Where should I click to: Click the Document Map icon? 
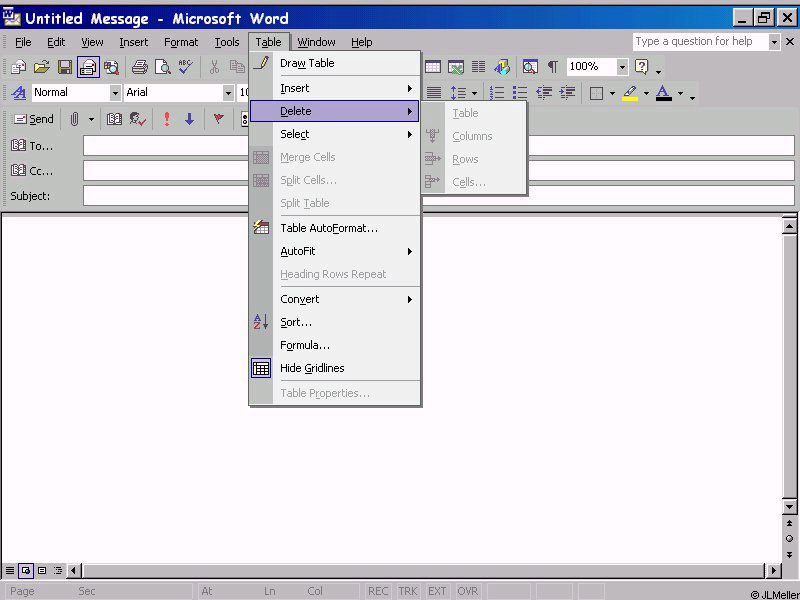pyautogui.click(x=530, y=67)
